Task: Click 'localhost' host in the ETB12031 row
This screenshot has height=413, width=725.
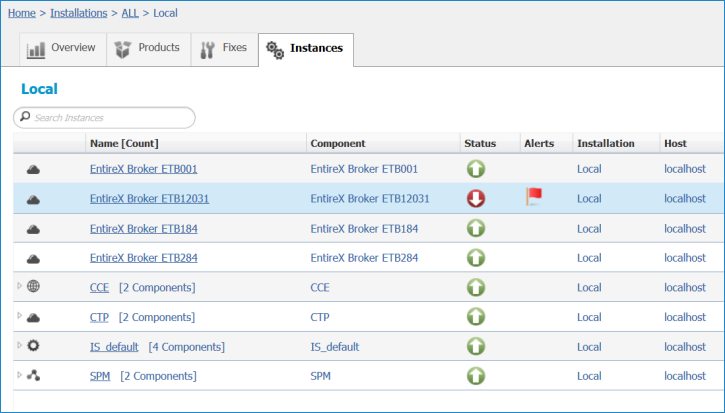Action: pos(685,198)
